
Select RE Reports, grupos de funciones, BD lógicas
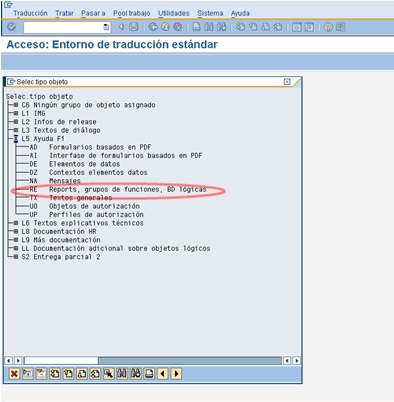118,189
